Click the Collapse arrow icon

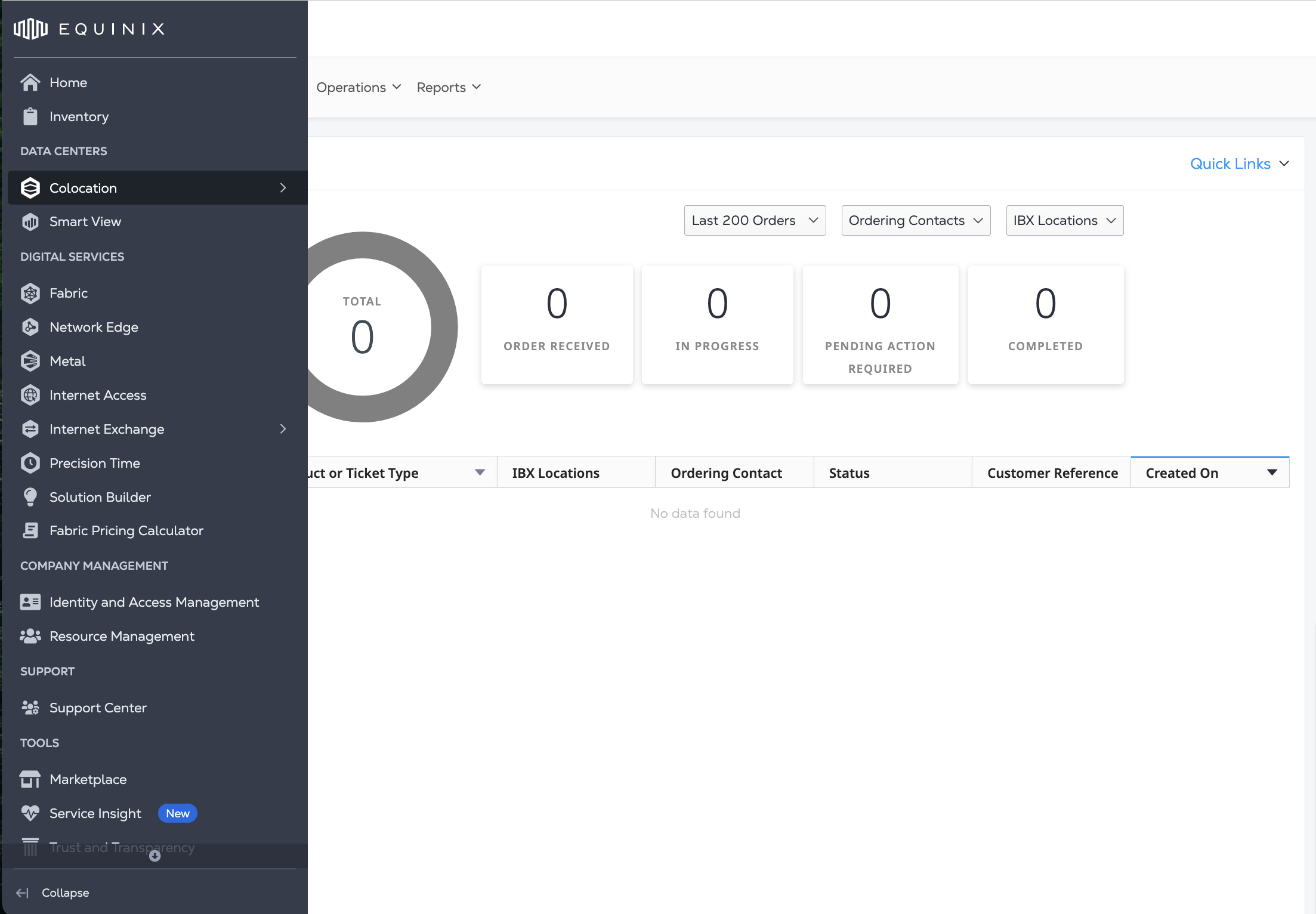click(x=22, y=893)
